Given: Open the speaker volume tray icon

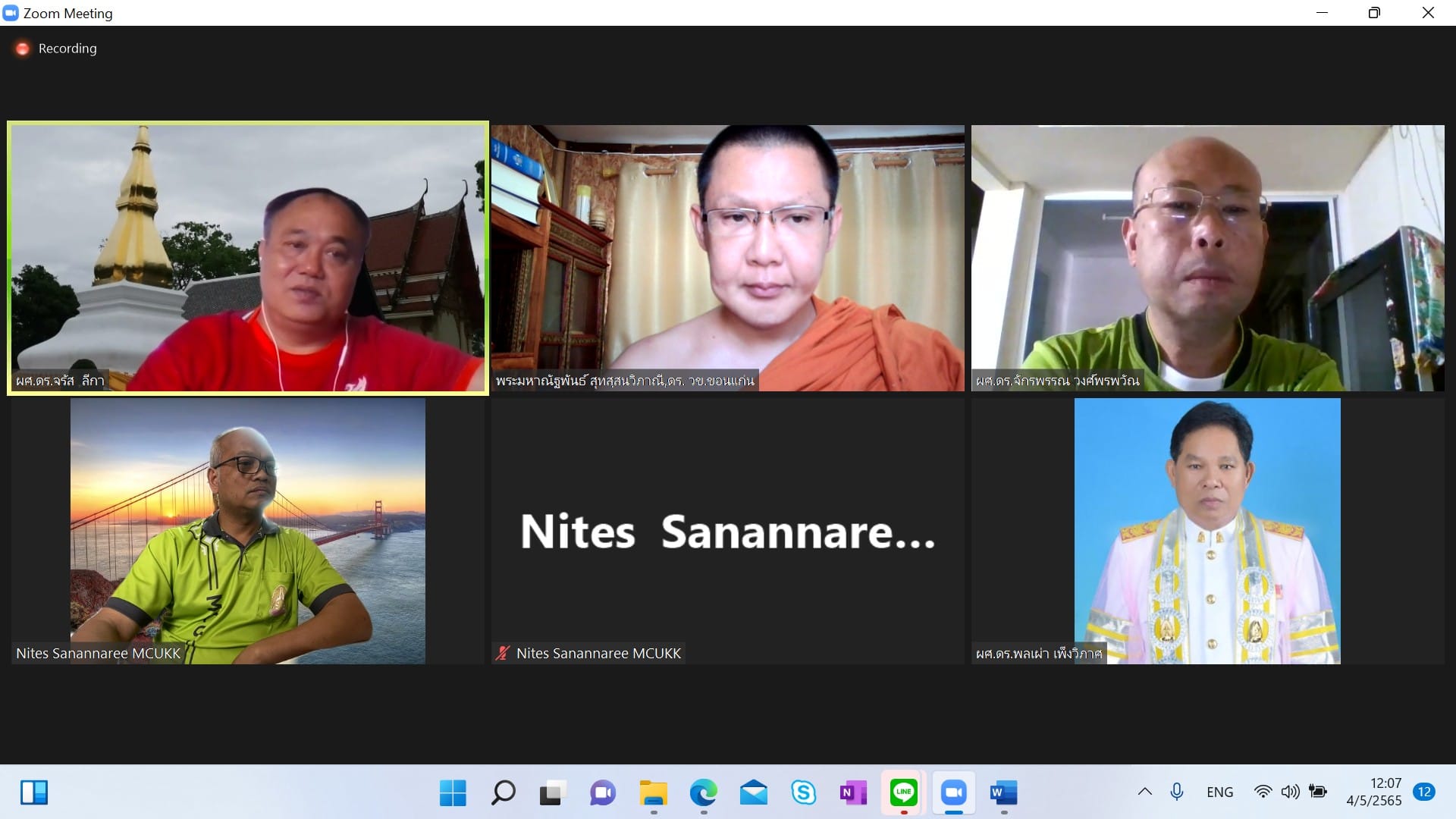Looking at the screenshot, I should [1290, 792].
